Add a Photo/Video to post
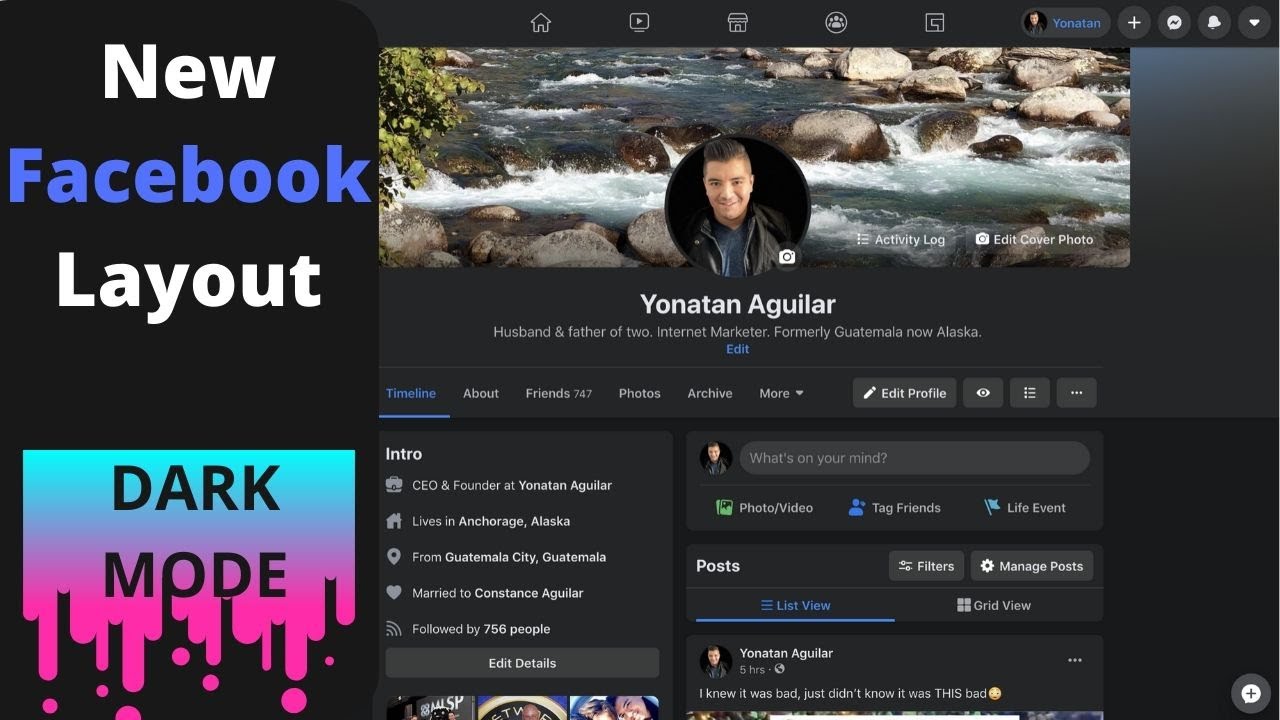 coord(764,508)
